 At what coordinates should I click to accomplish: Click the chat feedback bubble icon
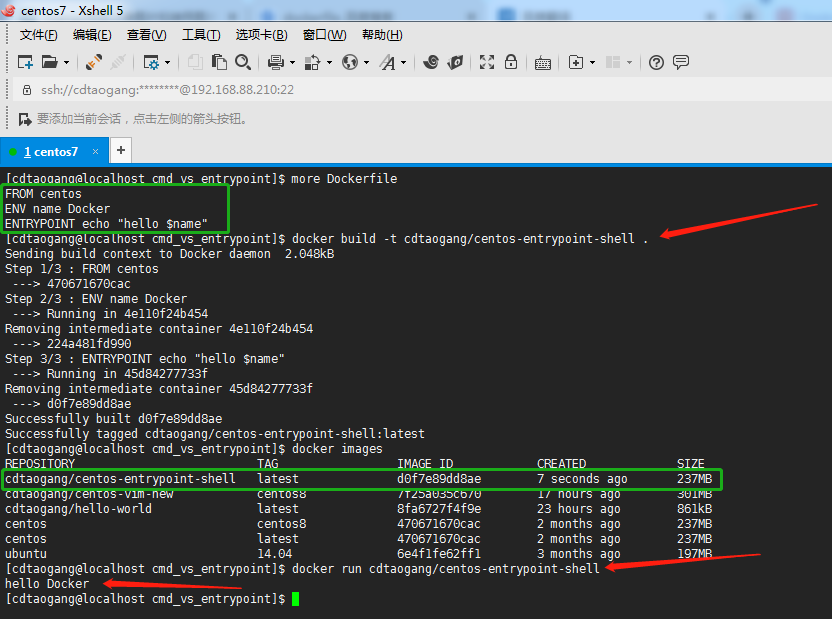[681, 62]
